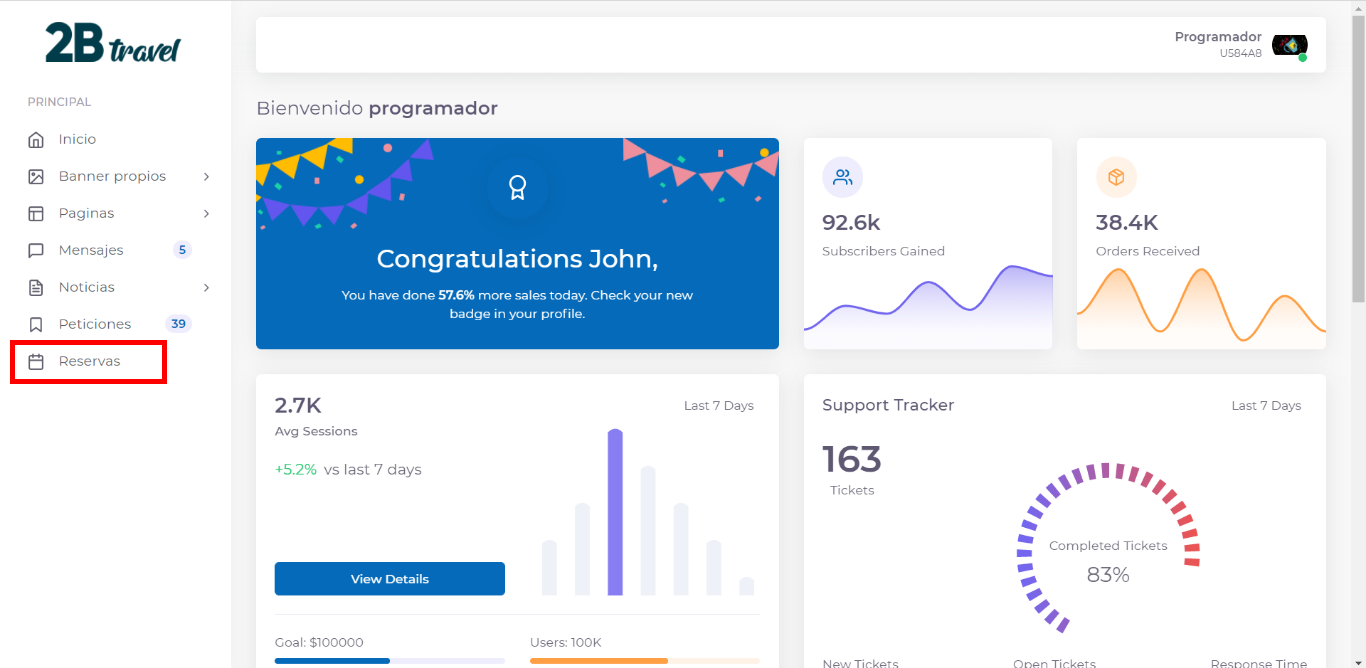Click the U584A8 user code
The width and height of the screenshot is (1366, 668).
pyautogui.click(x=1240, y=54)
